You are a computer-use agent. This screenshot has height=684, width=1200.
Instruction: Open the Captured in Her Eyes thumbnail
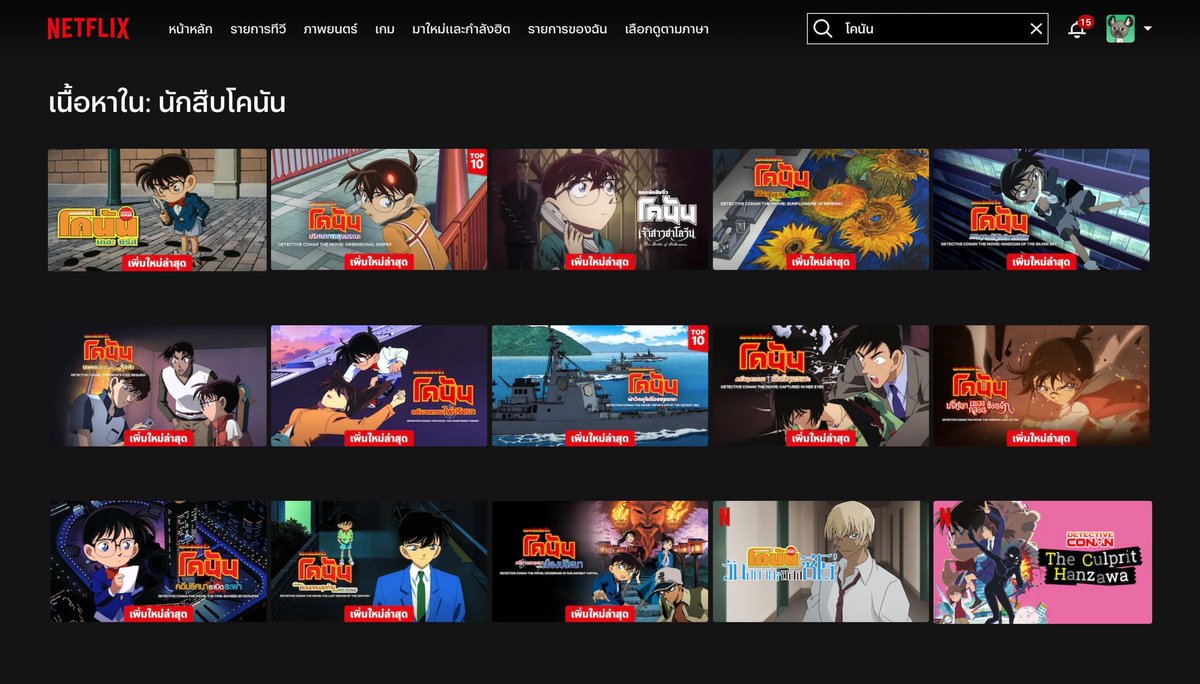click(x=820, y=386)
